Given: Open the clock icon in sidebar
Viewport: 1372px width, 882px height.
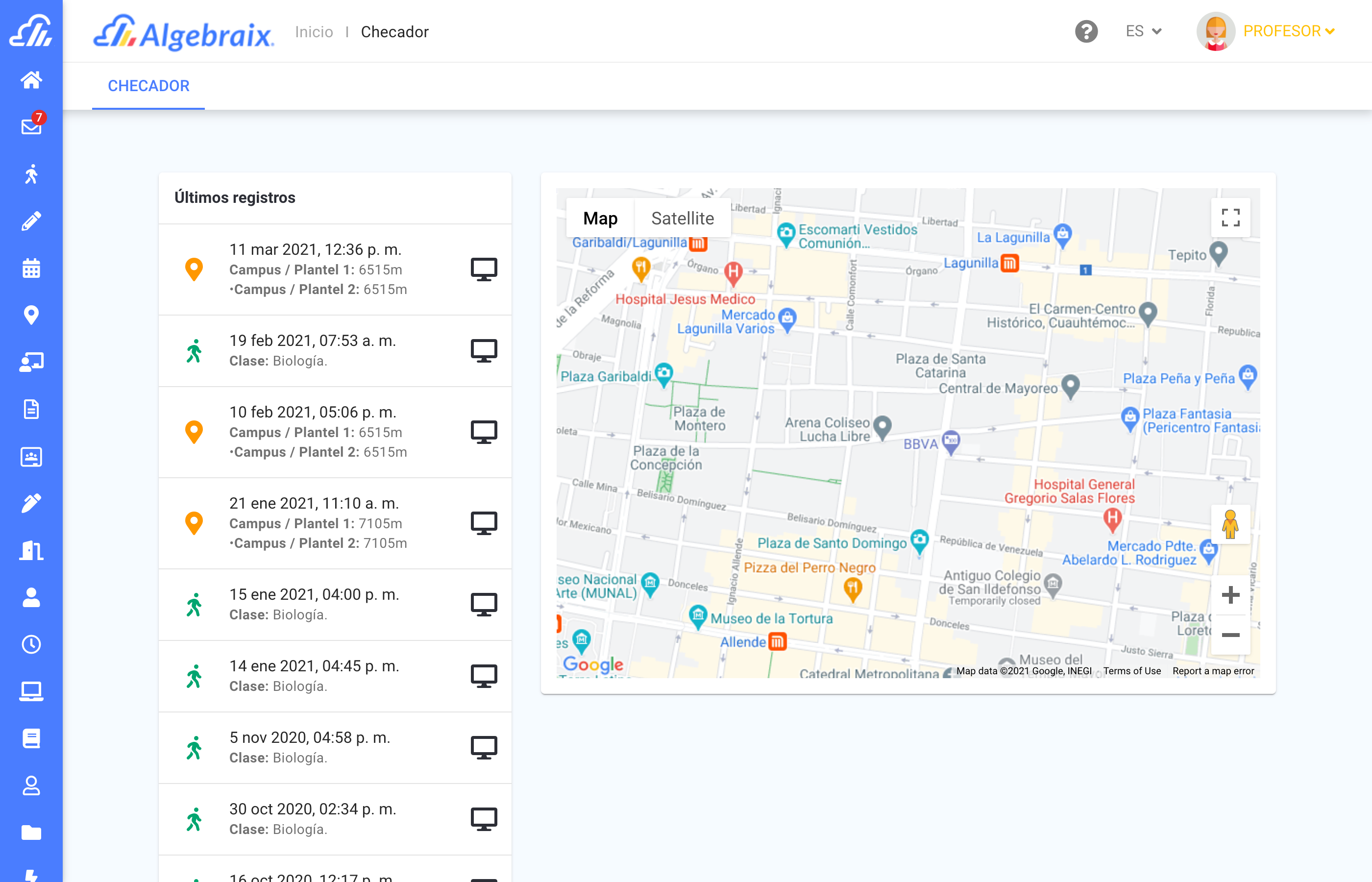Looking at the screenshot, I should point(31,644).
